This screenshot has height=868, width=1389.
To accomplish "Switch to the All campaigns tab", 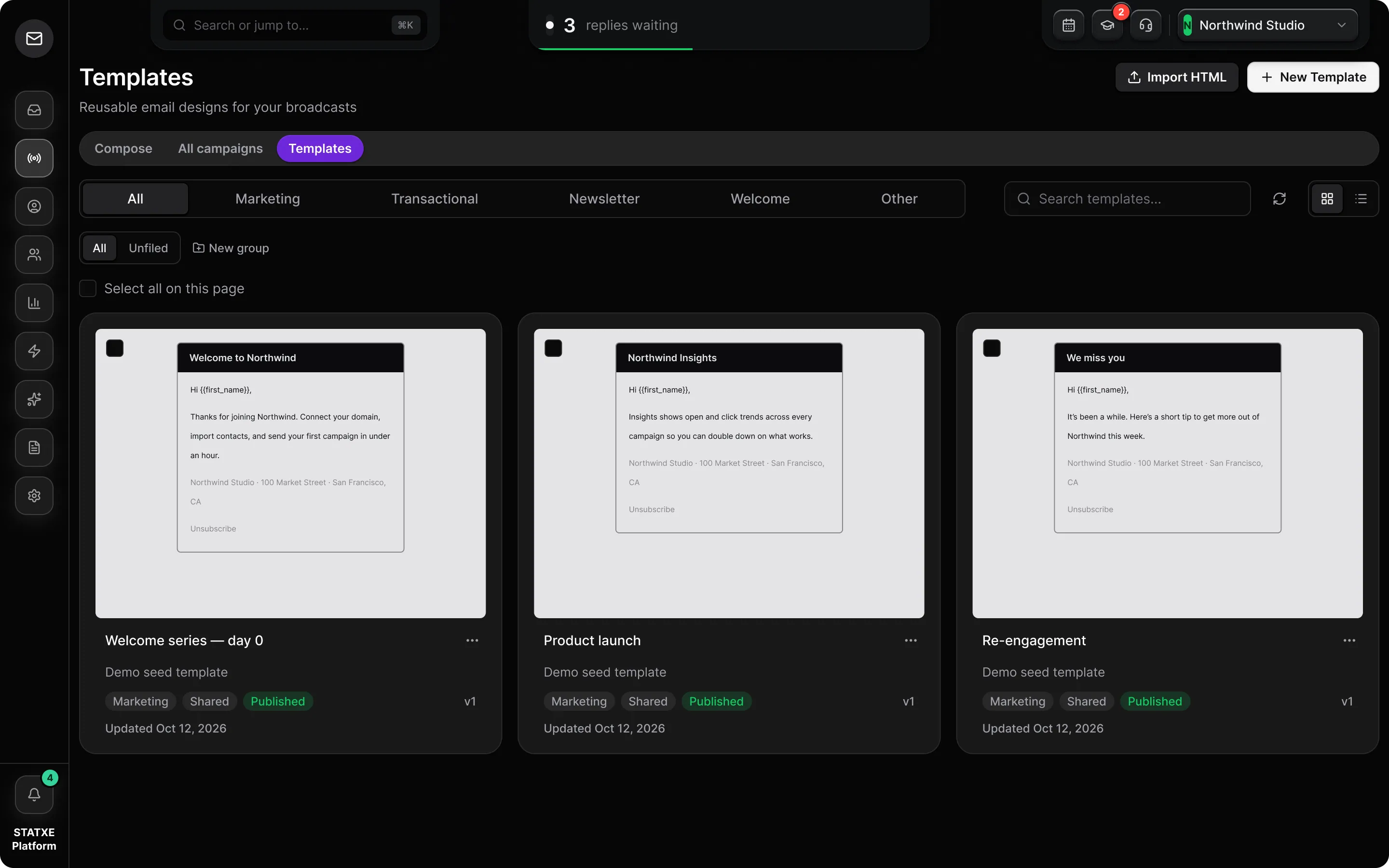I will [x=220, y=149].
